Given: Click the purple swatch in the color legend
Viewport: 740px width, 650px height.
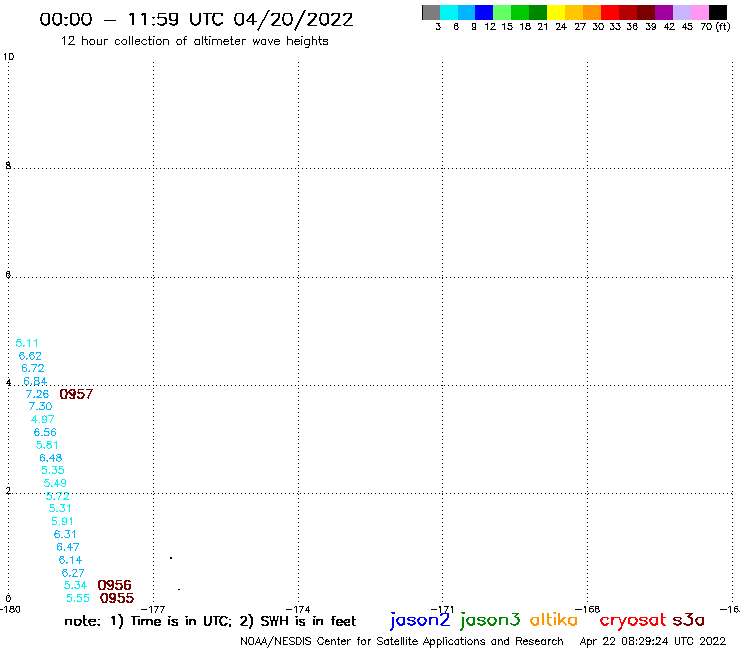Looking at the screenshot, I should pos(664,12).
